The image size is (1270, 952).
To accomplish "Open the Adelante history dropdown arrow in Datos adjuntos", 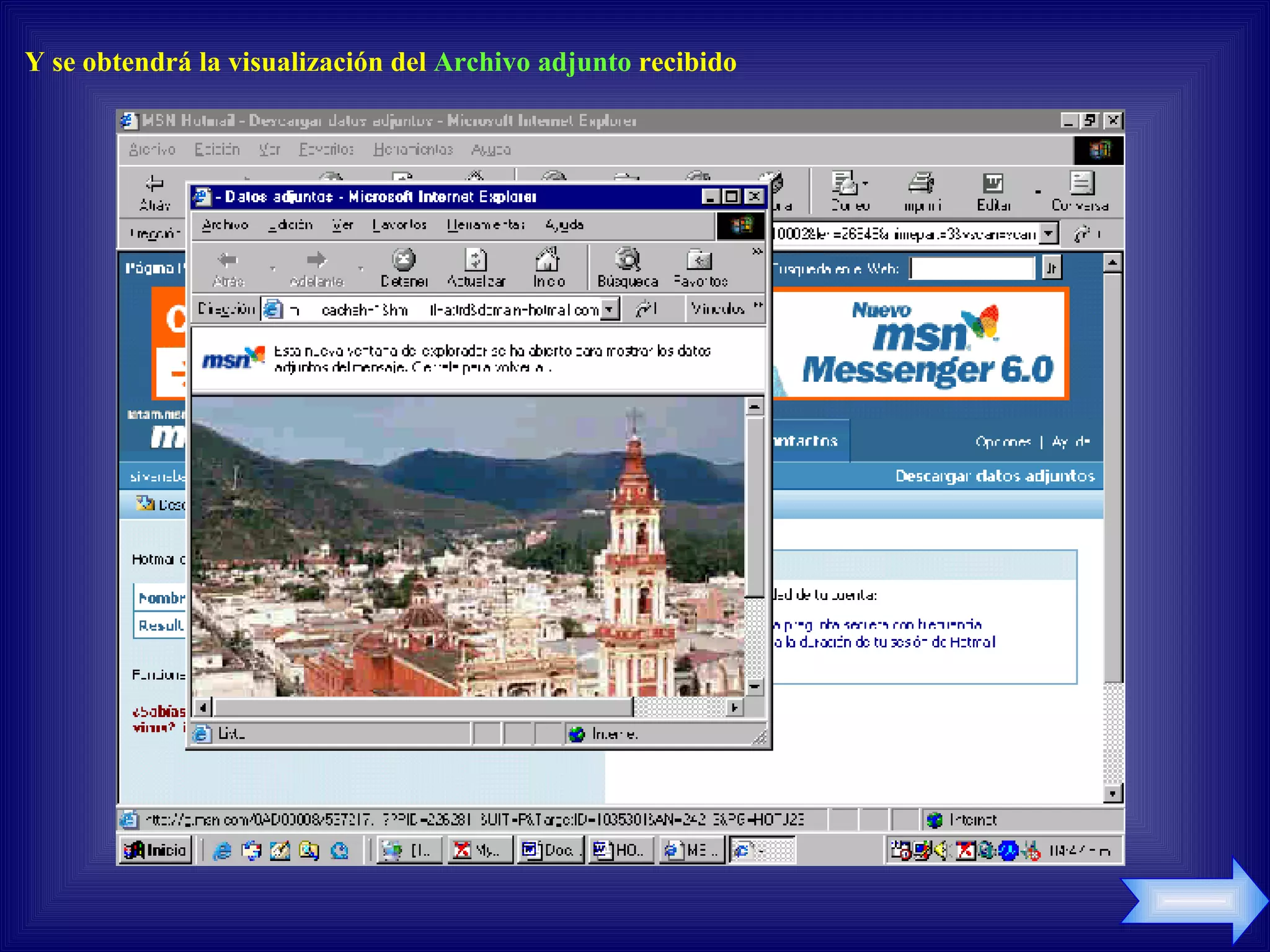I will point(361,268).
